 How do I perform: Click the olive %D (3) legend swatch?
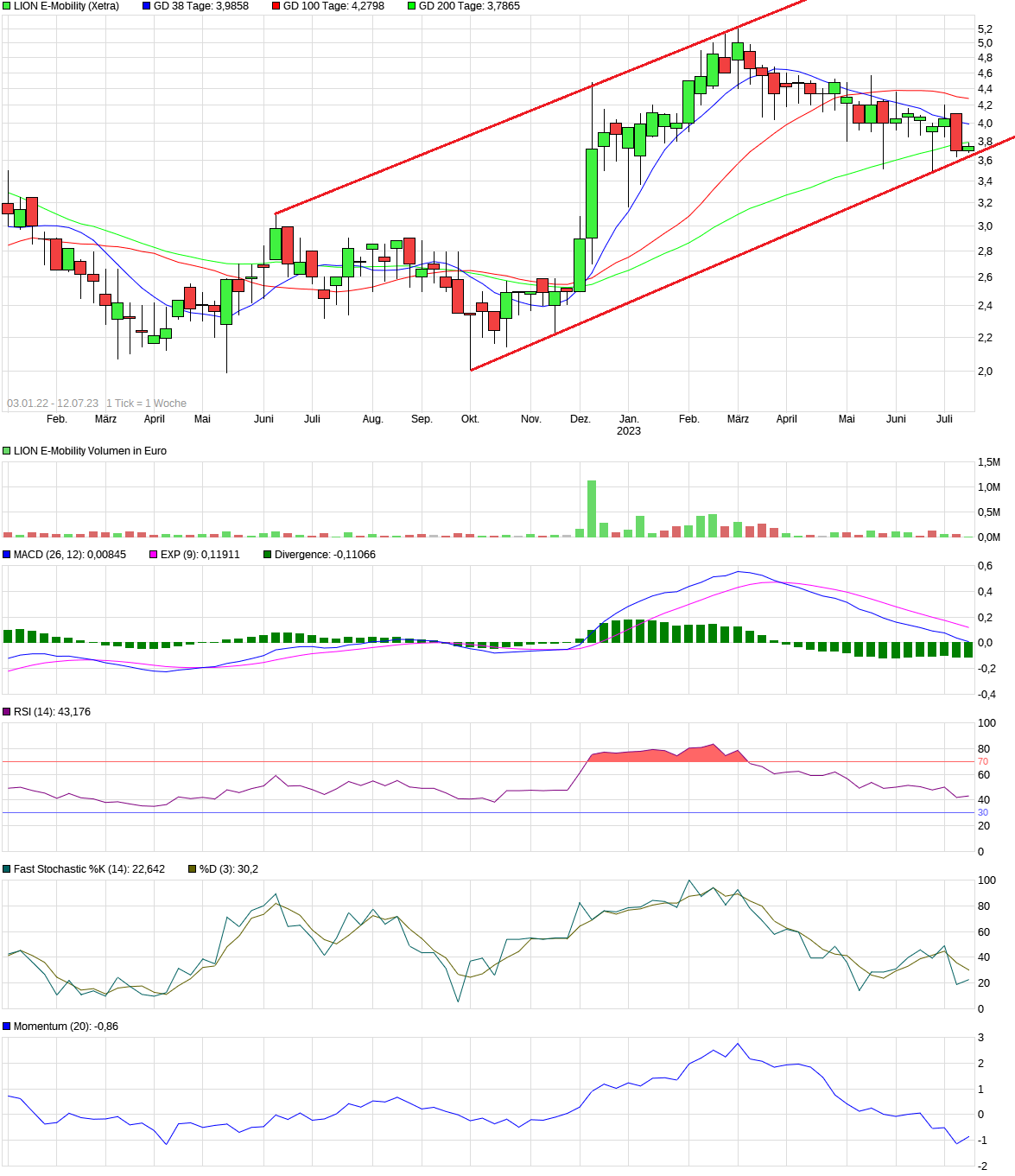click(193, 869)
